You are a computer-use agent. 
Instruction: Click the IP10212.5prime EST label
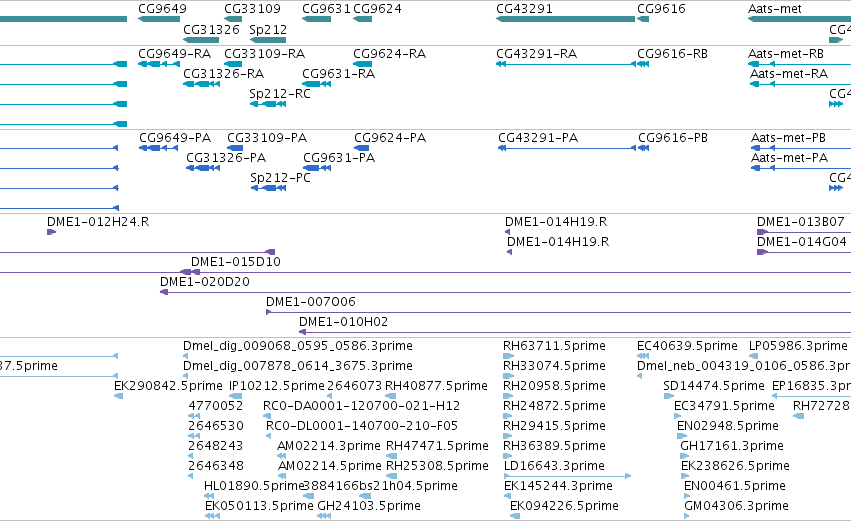277,386
